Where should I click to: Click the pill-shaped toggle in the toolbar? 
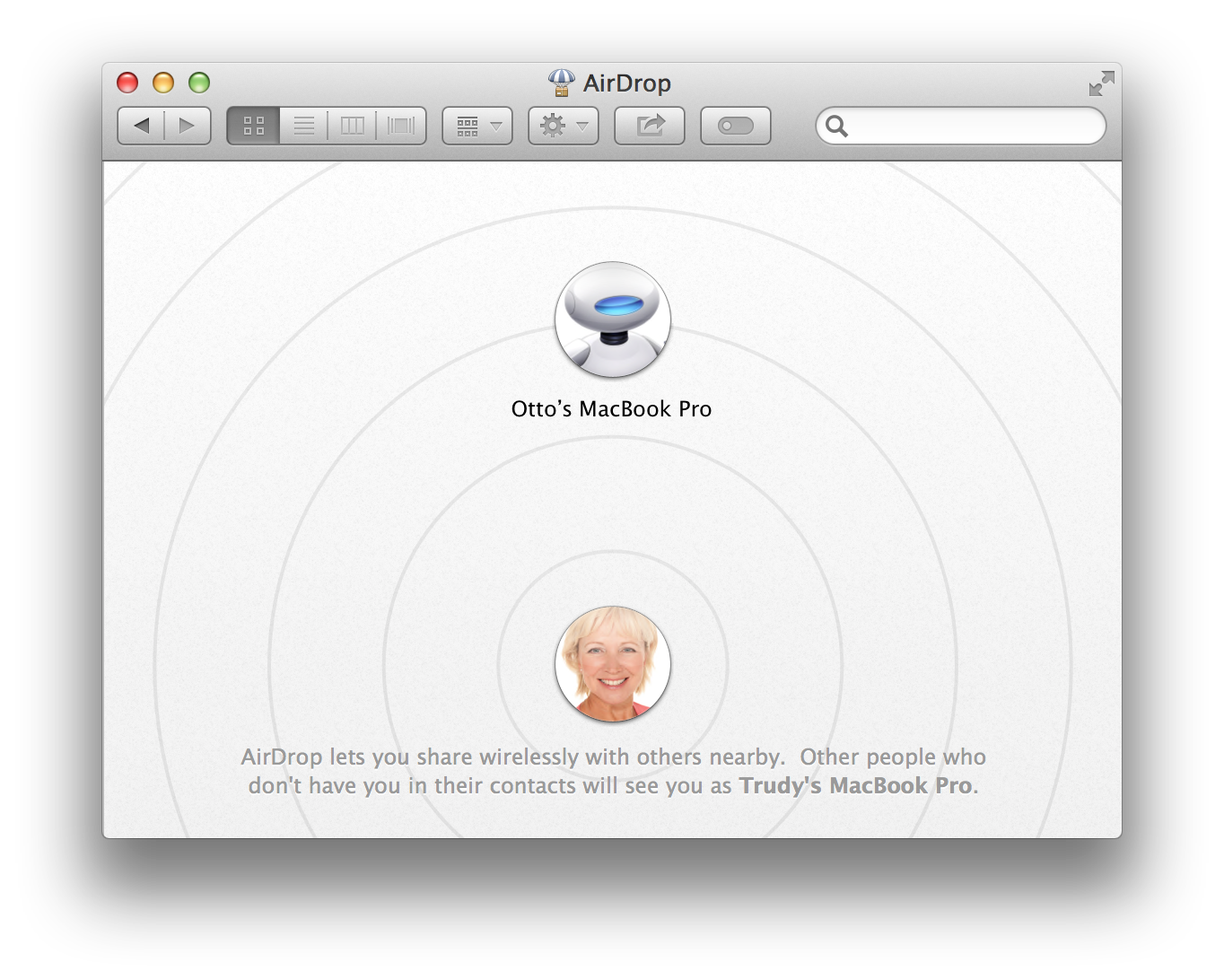point(735,125)
